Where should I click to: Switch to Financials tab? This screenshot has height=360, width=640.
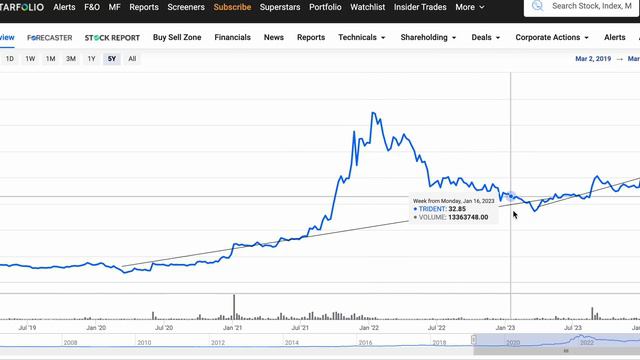(232, 37)
